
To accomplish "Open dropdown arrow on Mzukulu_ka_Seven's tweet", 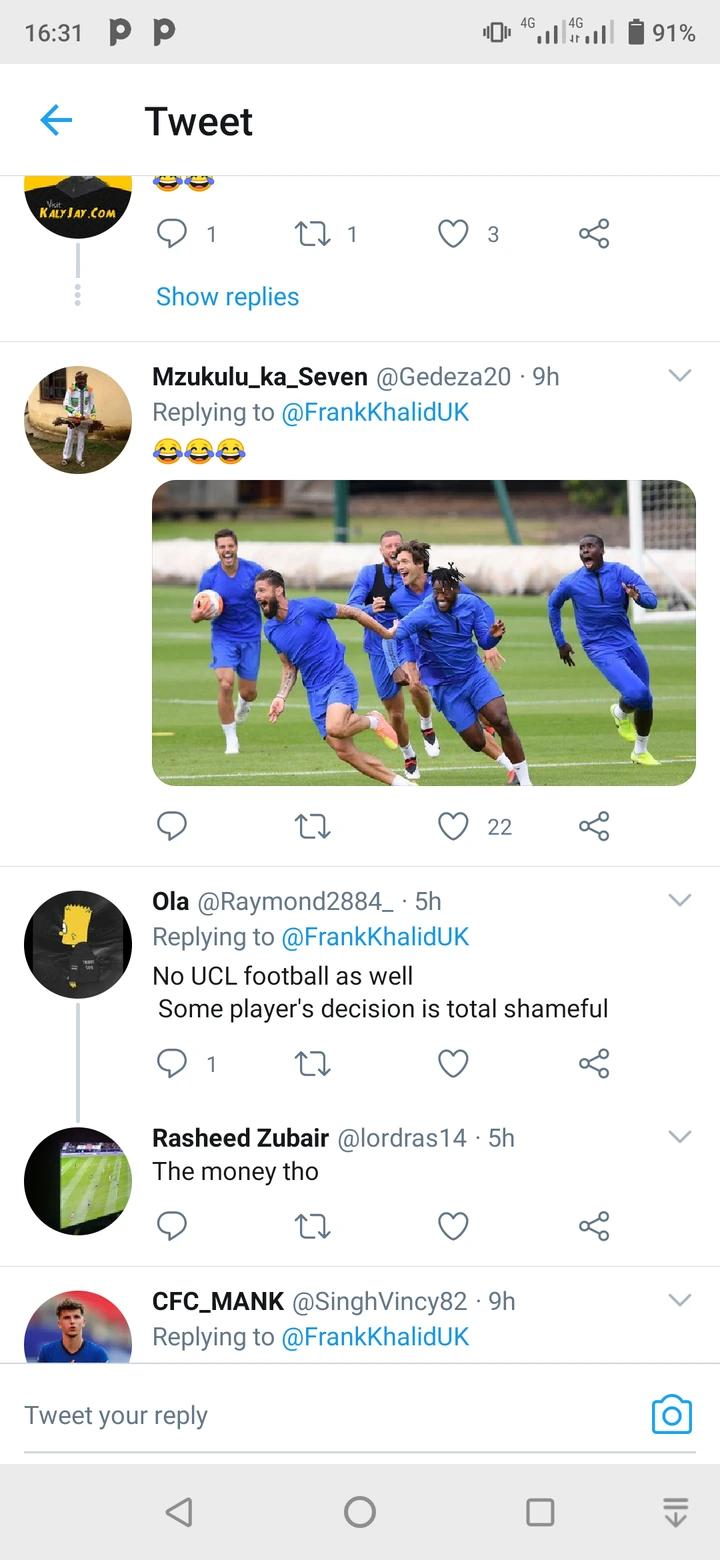I will 680,376.
